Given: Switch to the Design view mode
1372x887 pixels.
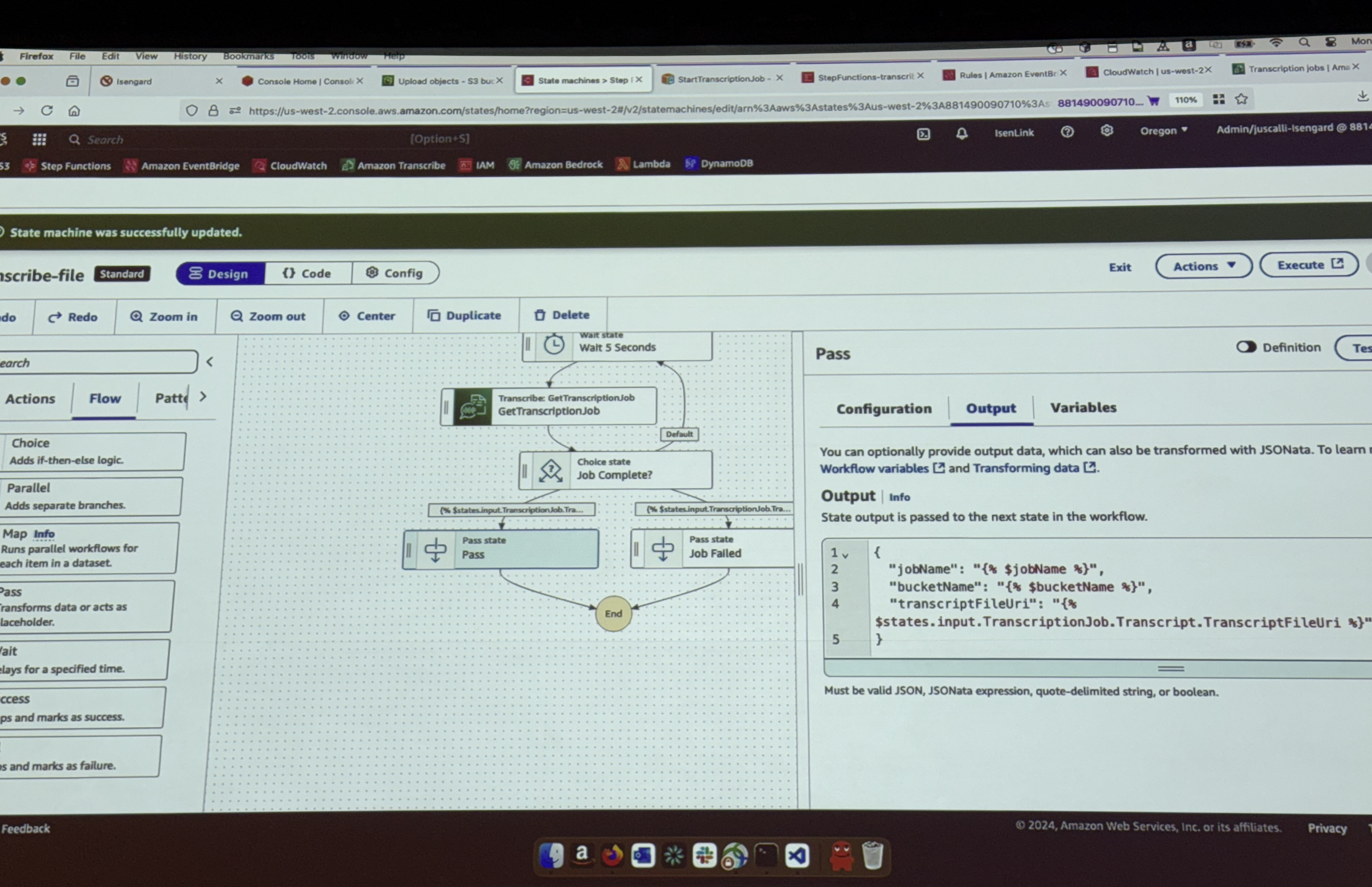Looking at the screenshot, I should click(x=220, y=273).
